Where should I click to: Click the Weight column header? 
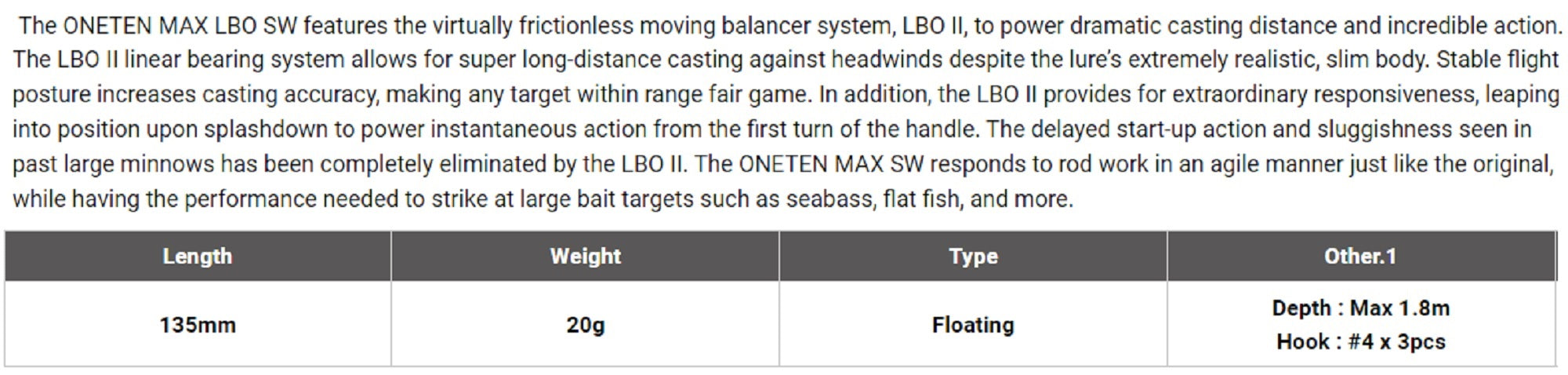point(585,257)
